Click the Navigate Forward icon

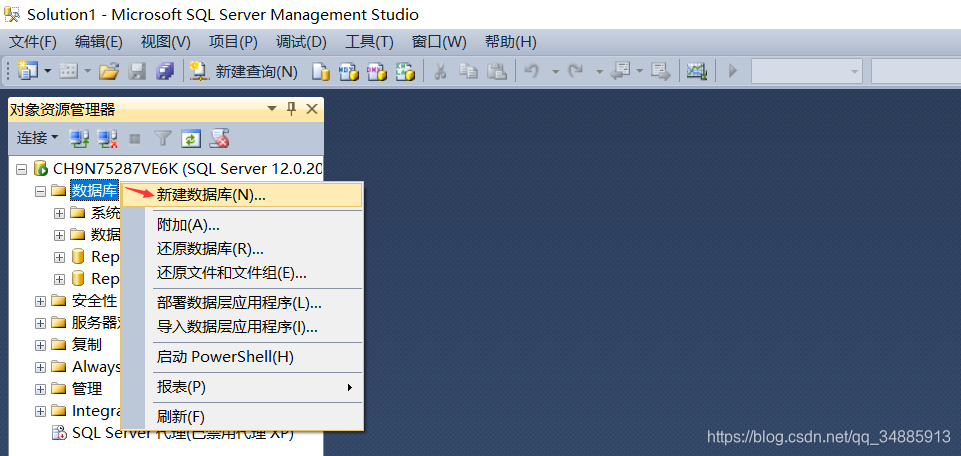pyautogui.click(x=660, y=71)
